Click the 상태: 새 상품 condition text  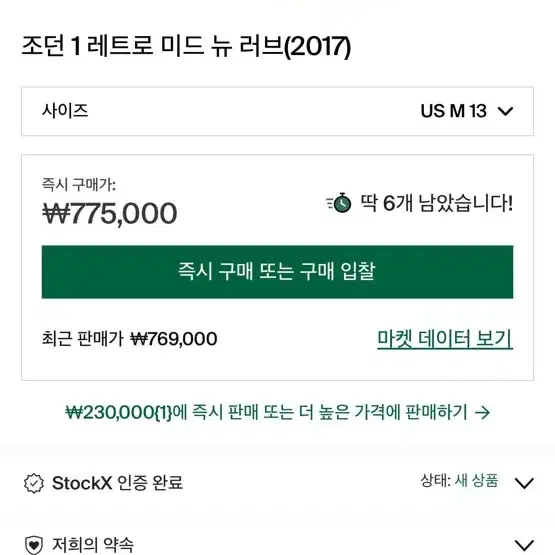[x=459, y=481]
